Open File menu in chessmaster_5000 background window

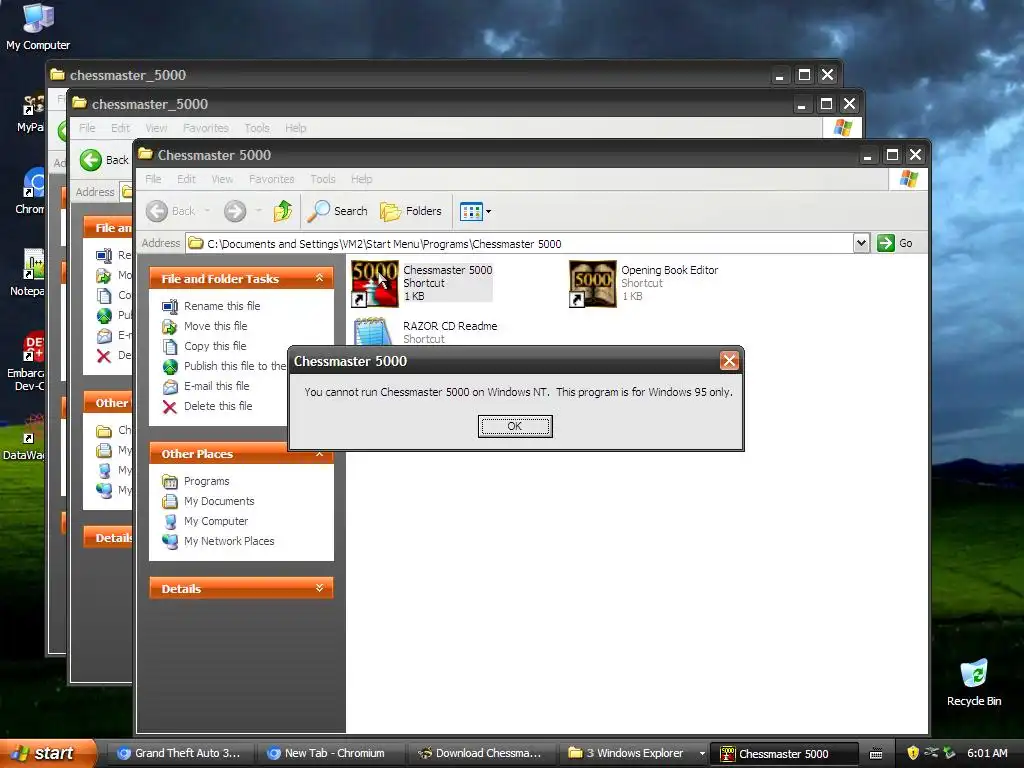pos(87,128)
